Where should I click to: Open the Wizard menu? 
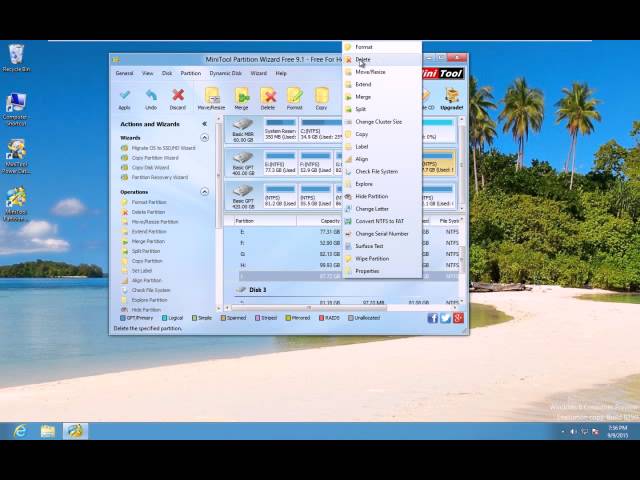pos(258,73)
